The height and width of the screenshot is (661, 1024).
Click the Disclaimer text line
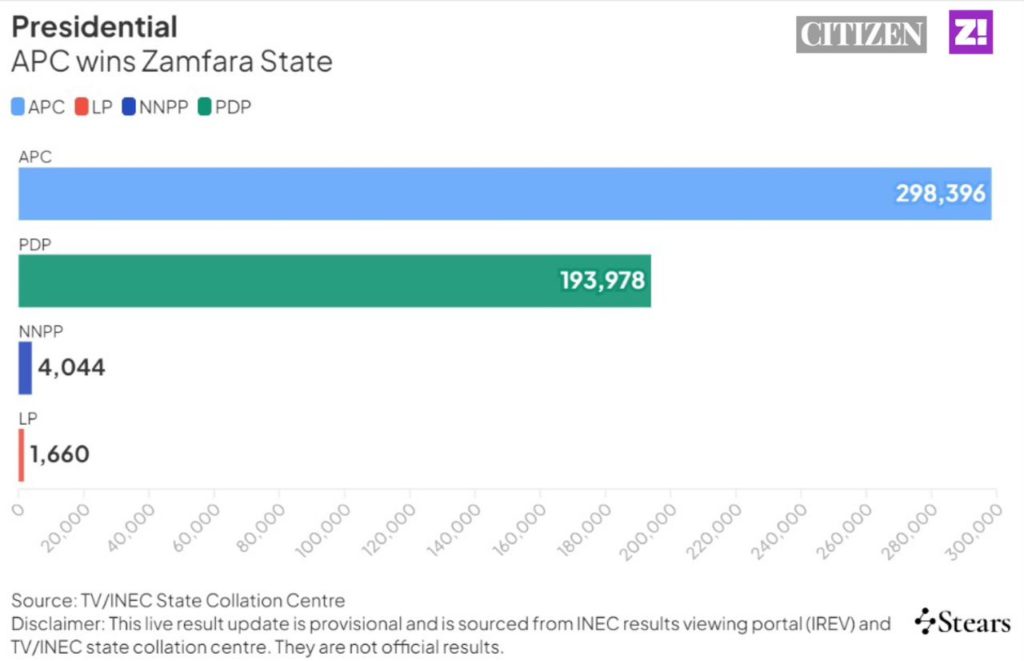pos(450,624)
